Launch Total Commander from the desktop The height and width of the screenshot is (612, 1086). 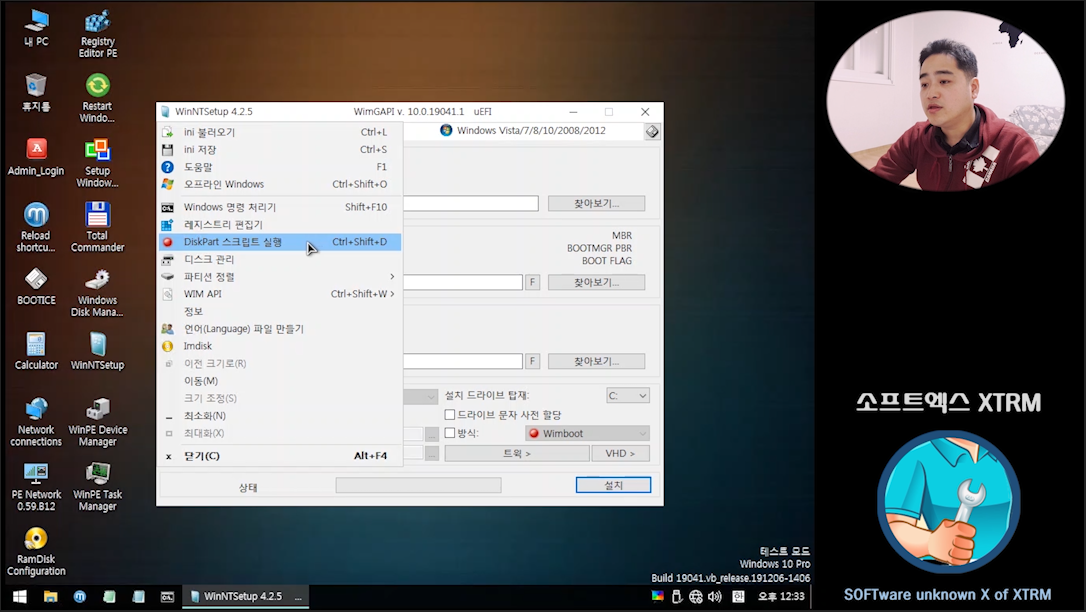(98, 228)
